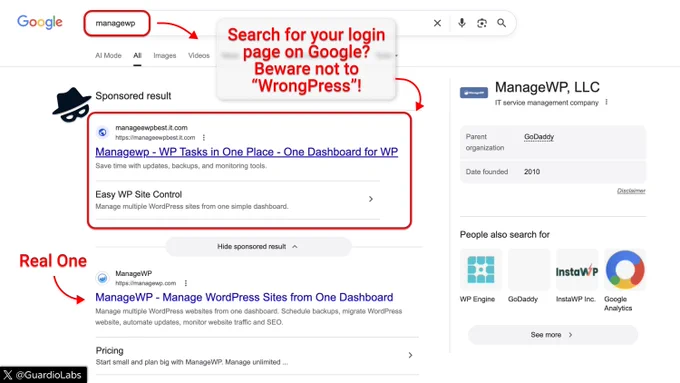Start voice search with the microphone icon
The height and width of the screenshot is (383, 680).
coord(462,23)
